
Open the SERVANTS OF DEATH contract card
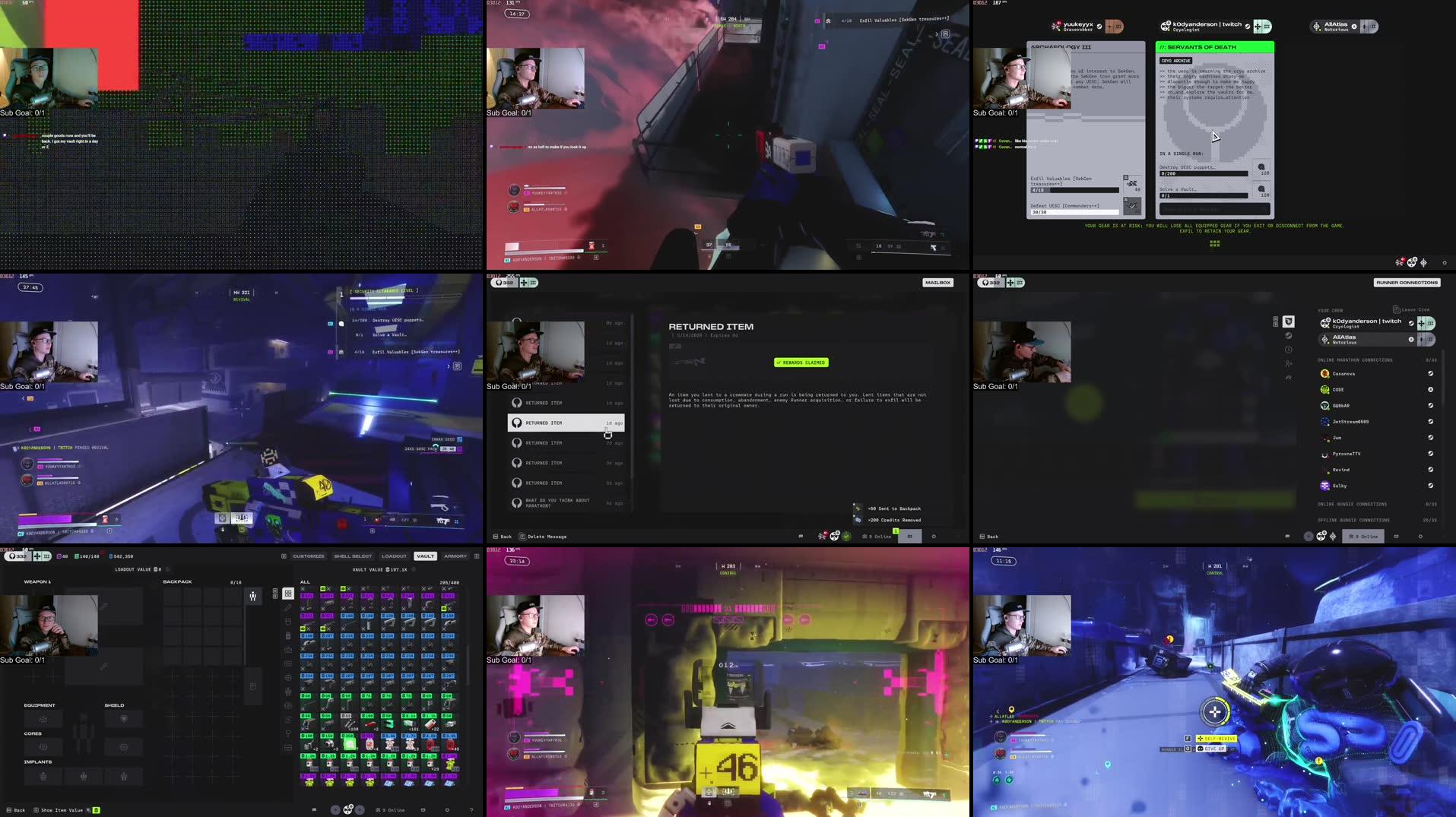[1215, 130]
